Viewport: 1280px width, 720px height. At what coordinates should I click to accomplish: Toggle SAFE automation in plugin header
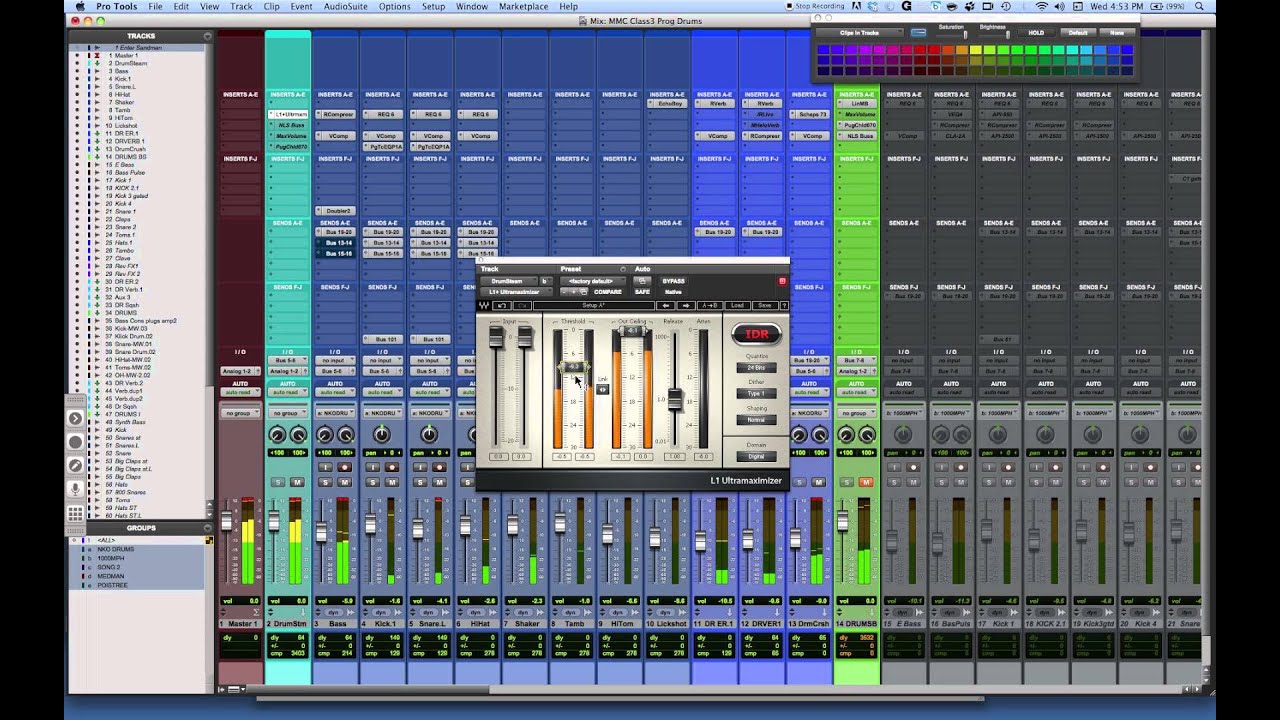click(642, 292)
